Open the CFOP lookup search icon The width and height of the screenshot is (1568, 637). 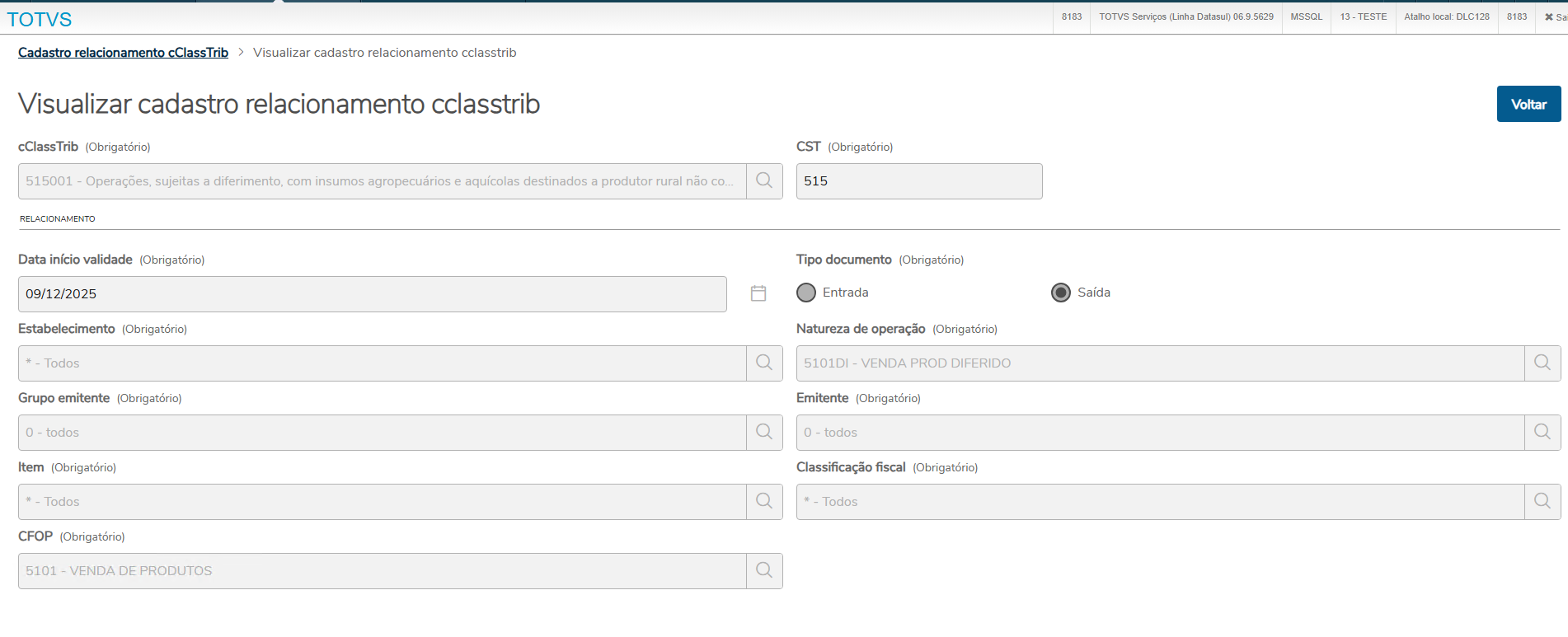tap(764, 571)
